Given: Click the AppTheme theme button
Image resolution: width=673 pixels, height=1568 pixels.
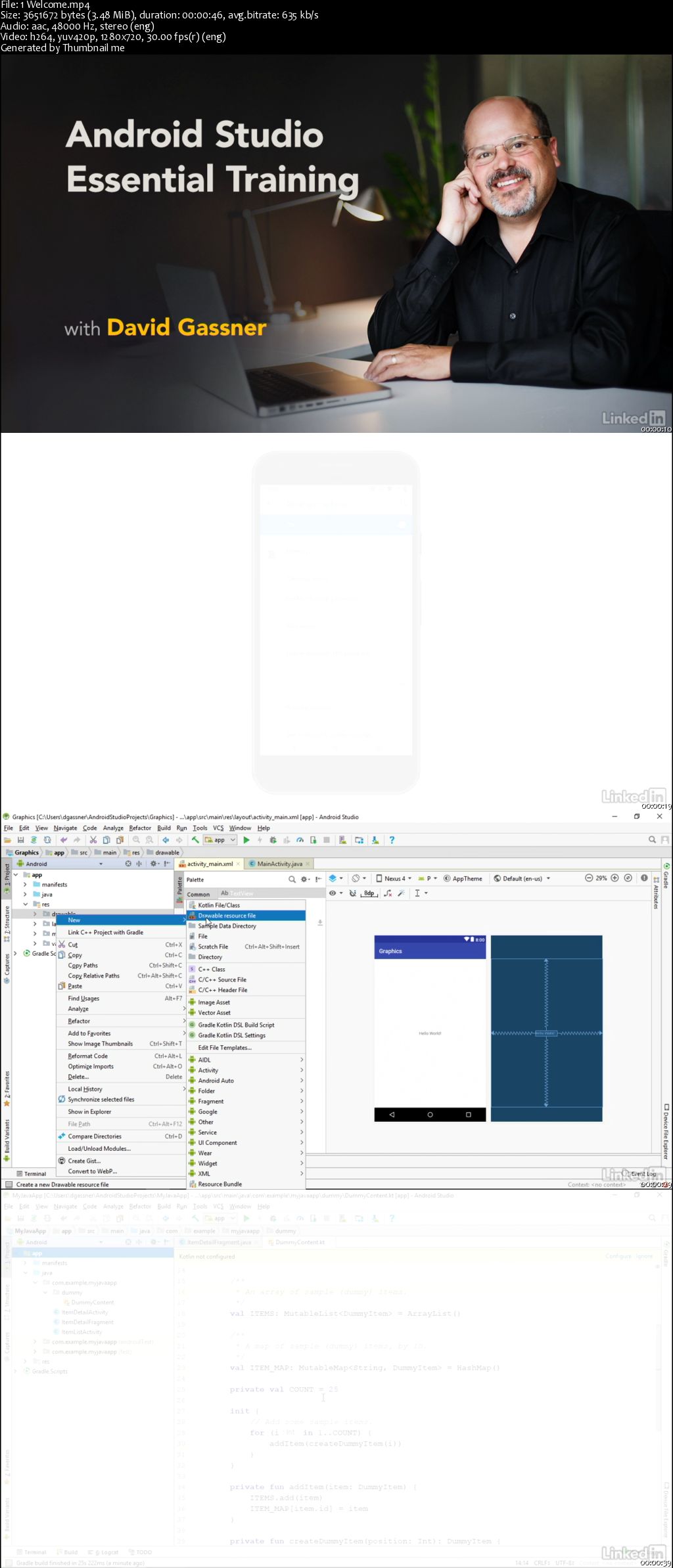Looking at the screenshot, I should (463, 878).
